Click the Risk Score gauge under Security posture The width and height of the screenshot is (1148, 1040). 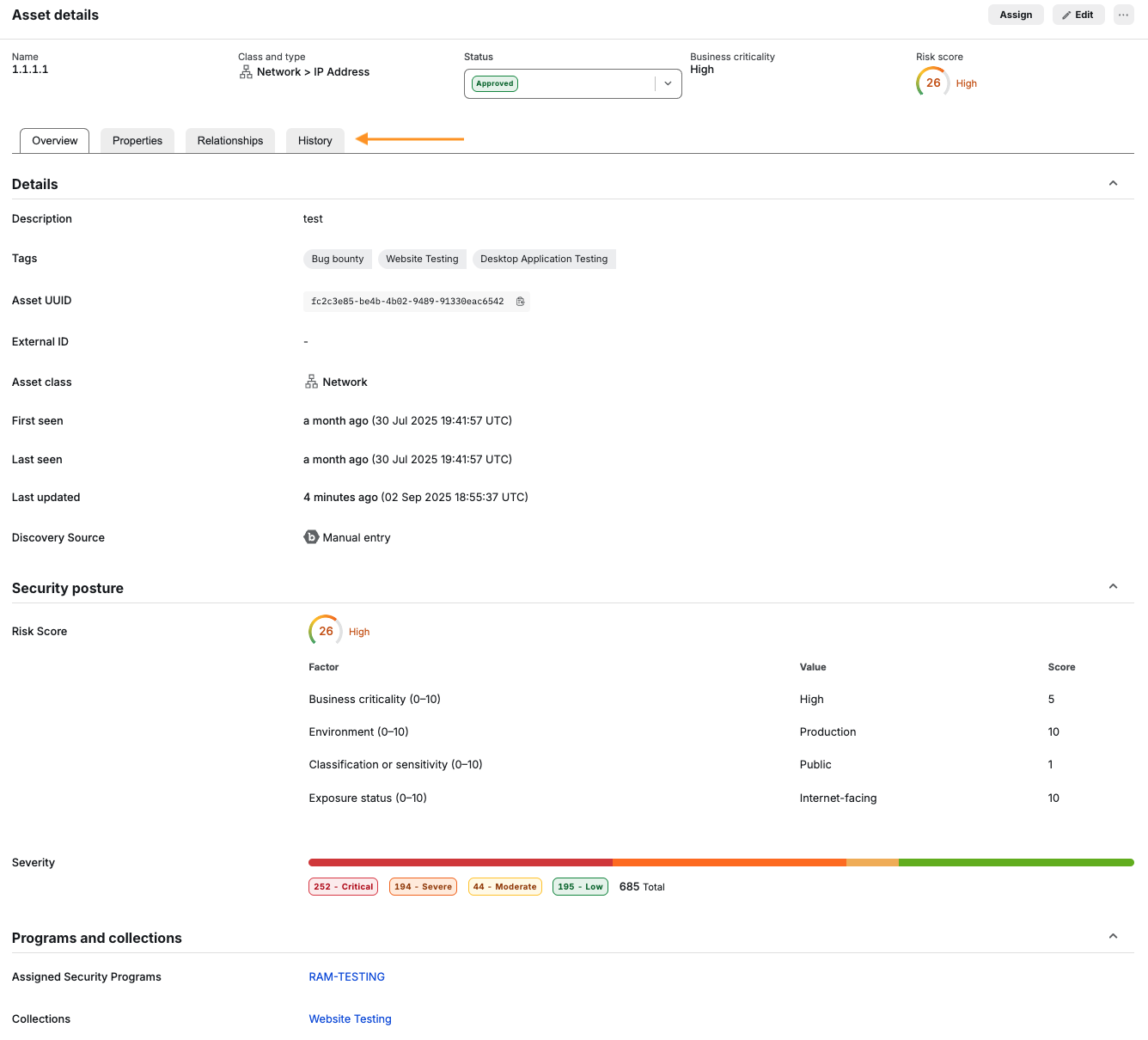coord(326,632)
